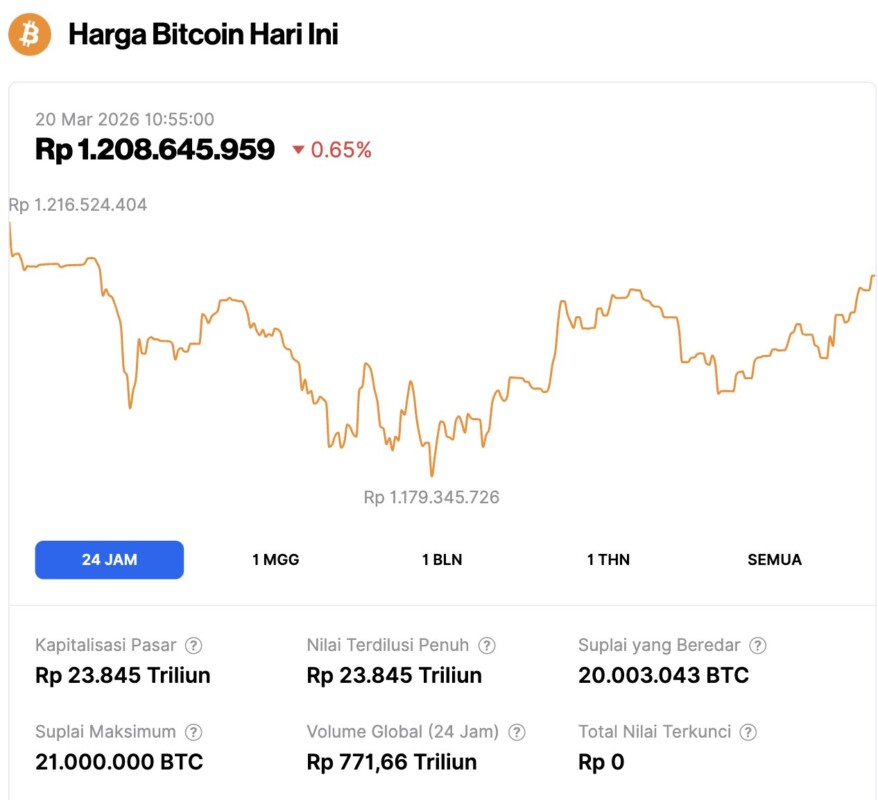
Task: Show info for Suplai yang Beredar
Action: click(x=758, y=646)
